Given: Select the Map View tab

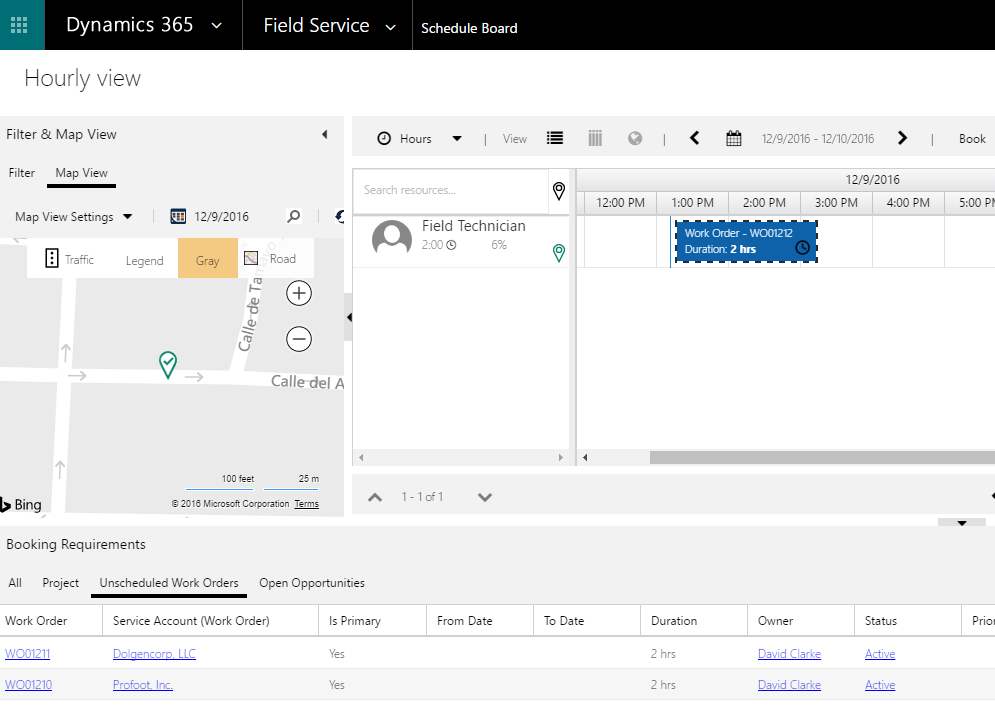Looking at the screenshot, I should click(81, 173).
